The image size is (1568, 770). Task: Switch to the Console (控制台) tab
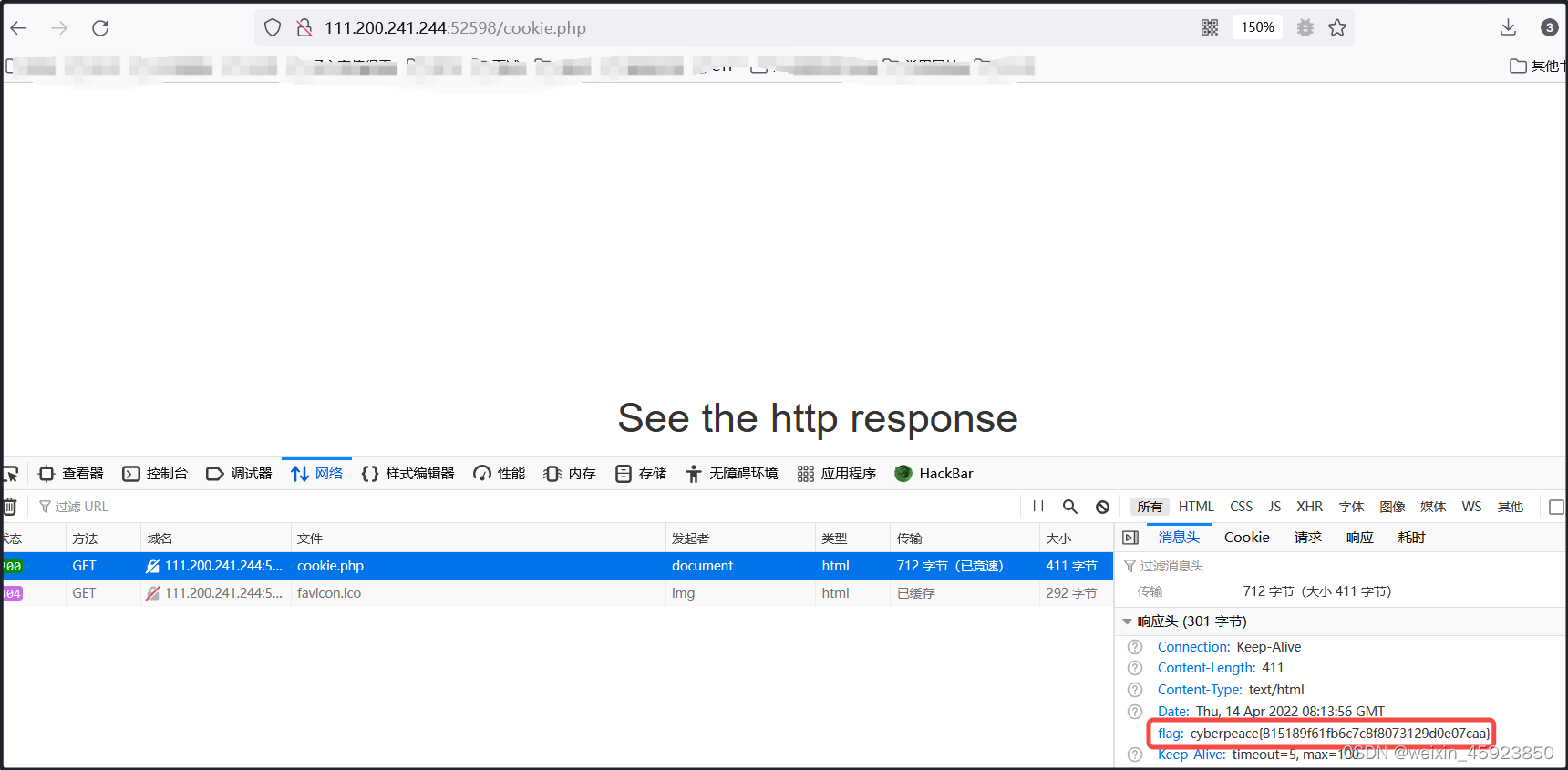click(x=155, y=474)
